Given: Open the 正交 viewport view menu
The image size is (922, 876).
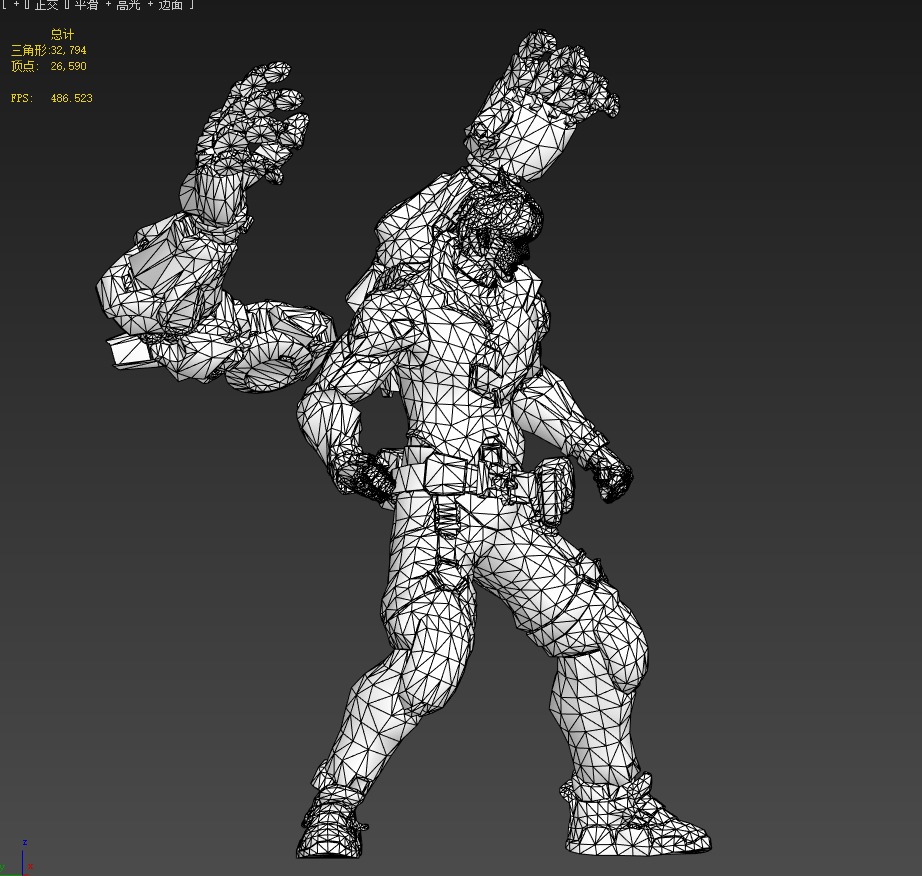Looking at the screenshot, I should point(46,5).
